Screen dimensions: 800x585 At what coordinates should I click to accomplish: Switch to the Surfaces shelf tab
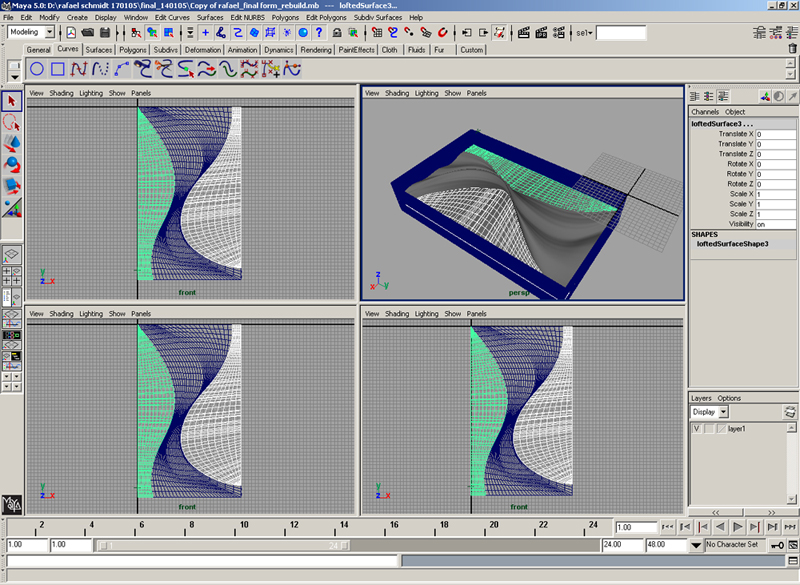tap(99, 49)
